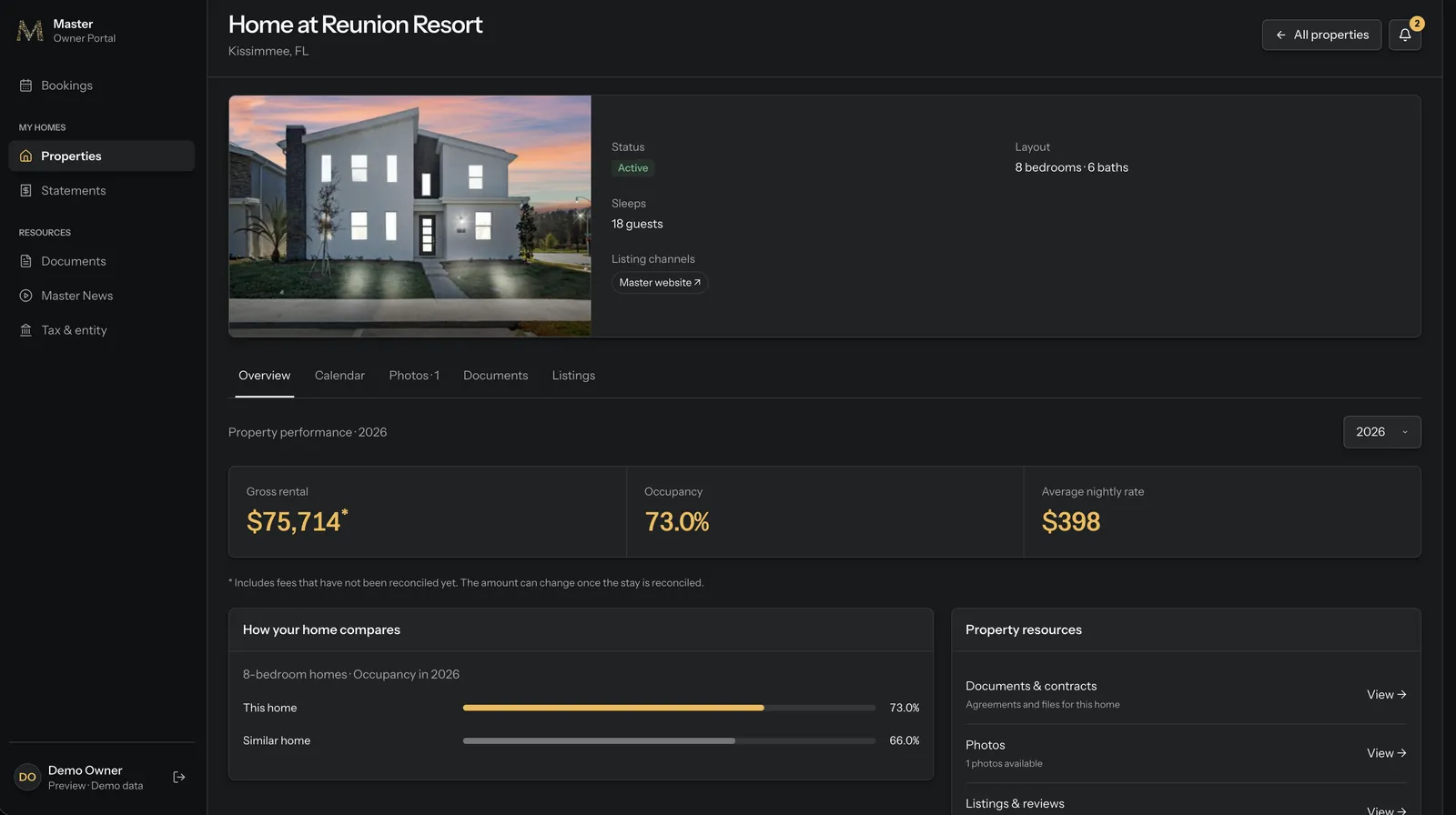Viewport: 1456px width, 815px height.
Task: Click 'Listings & reviews' resource row
Action: point(1186,804)
